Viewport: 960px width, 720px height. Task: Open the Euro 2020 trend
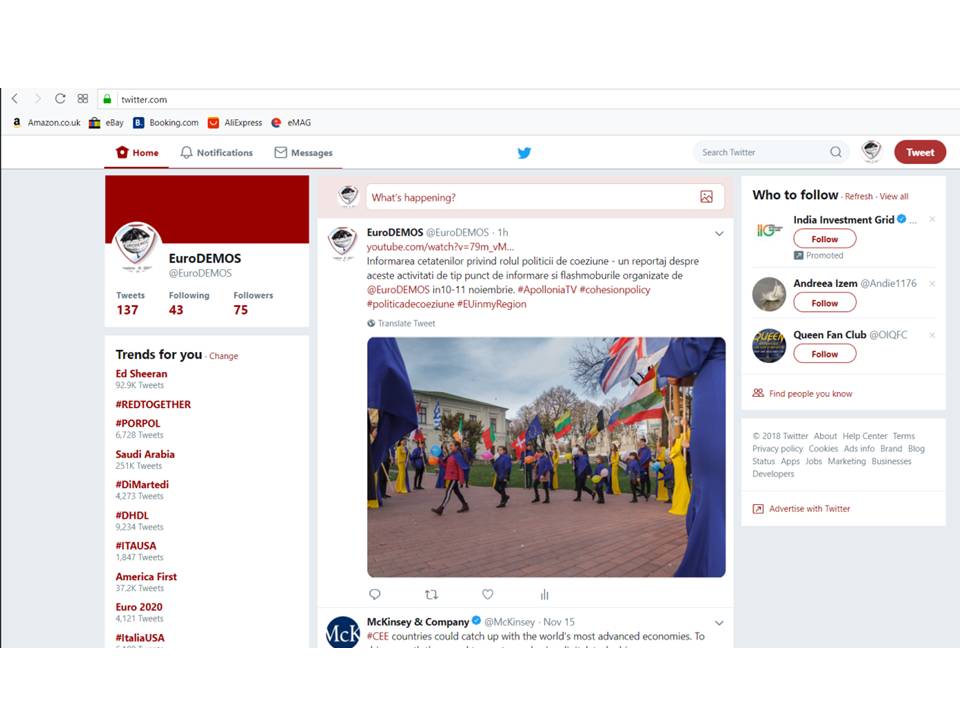[x=139, y=607]
